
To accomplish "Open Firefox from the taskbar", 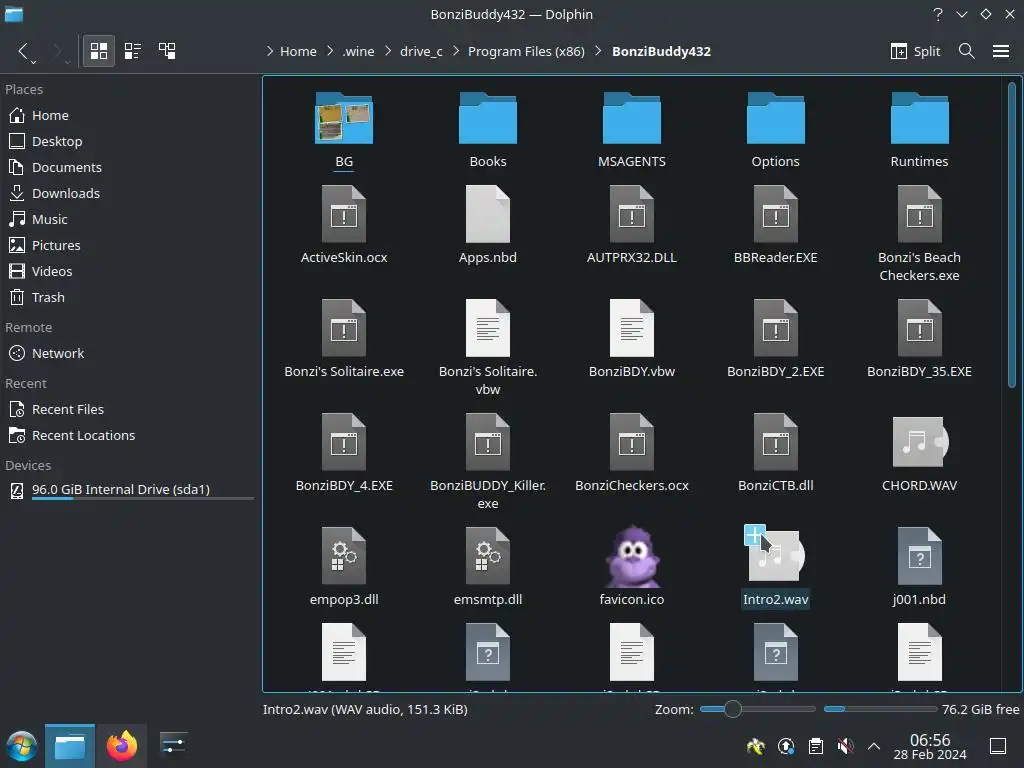I will coord(122,746).
